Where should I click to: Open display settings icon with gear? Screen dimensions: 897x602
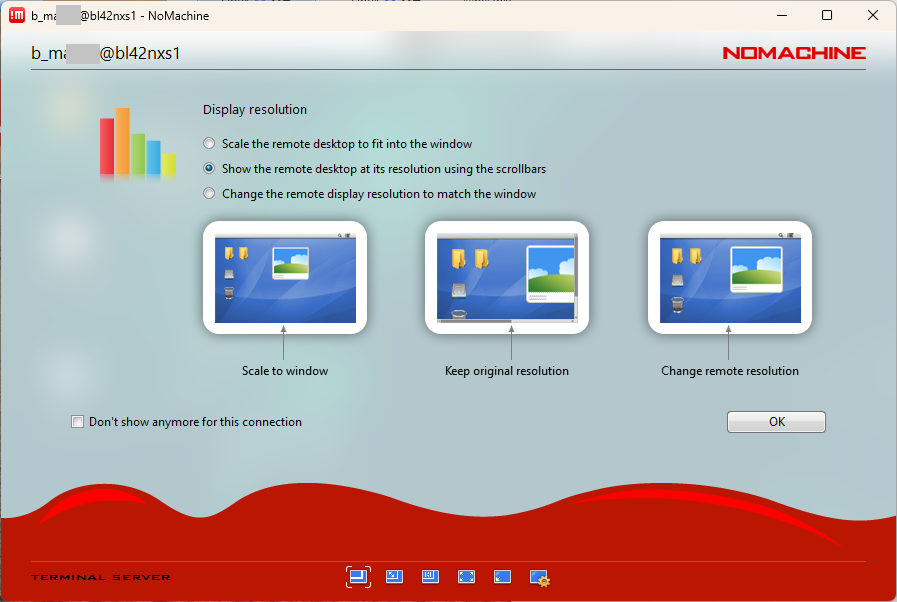click(x=540, y=577)
